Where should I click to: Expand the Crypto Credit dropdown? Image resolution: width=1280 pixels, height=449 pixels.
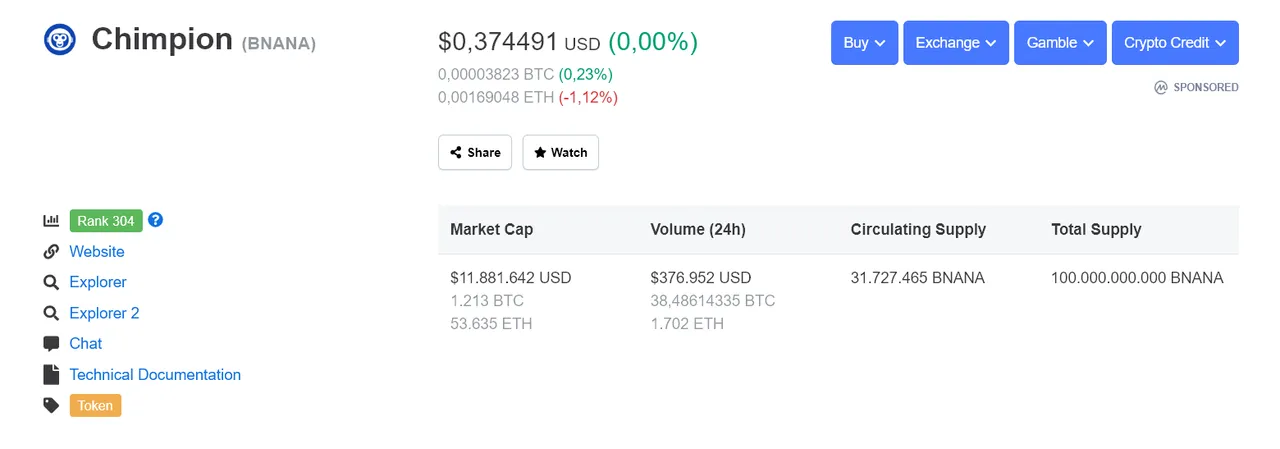1175,43
